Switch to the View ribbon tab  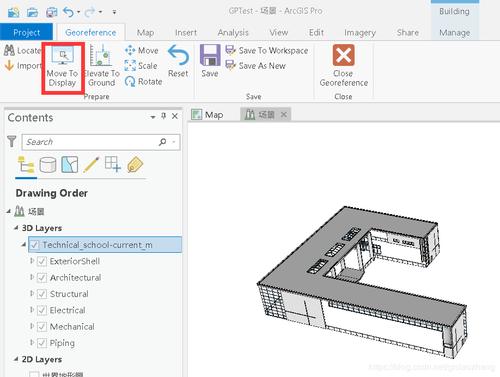coord(279,32)
